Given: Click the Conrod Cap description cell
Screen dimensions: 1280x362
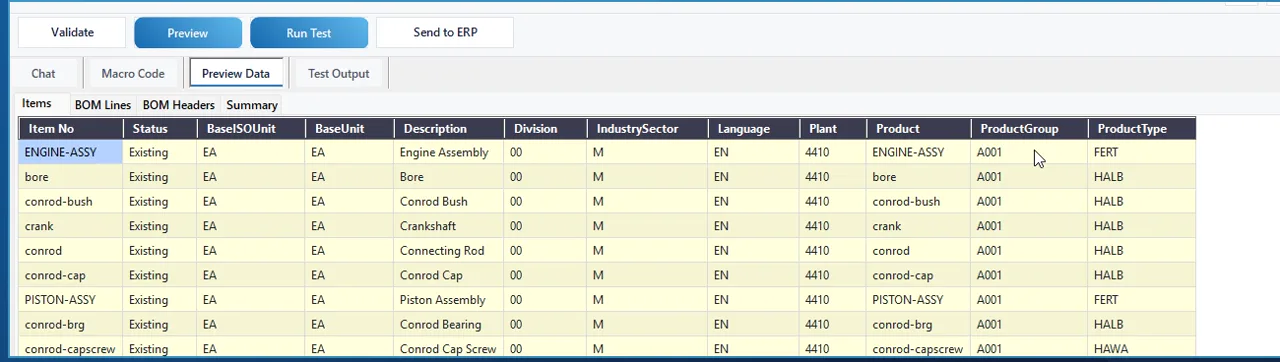Looking at the screenshot, I should [x=449, y=275].
